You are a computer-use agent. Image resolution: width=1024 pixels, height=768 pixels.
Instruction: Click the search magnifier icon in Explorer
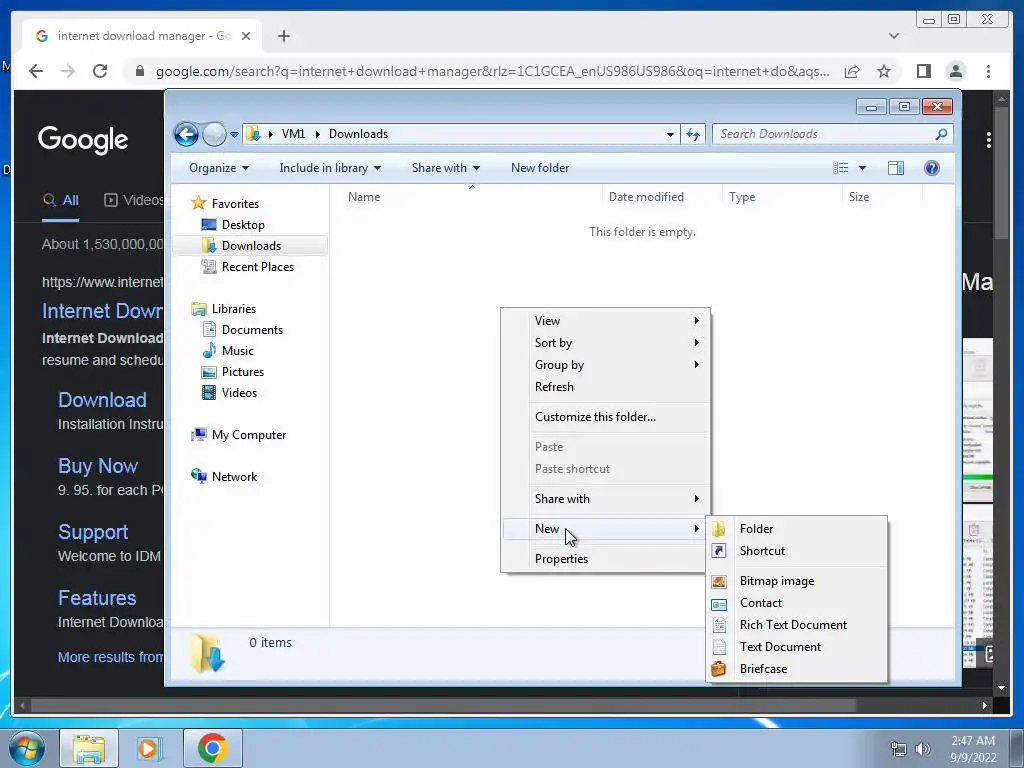click(x=941, y=134)
